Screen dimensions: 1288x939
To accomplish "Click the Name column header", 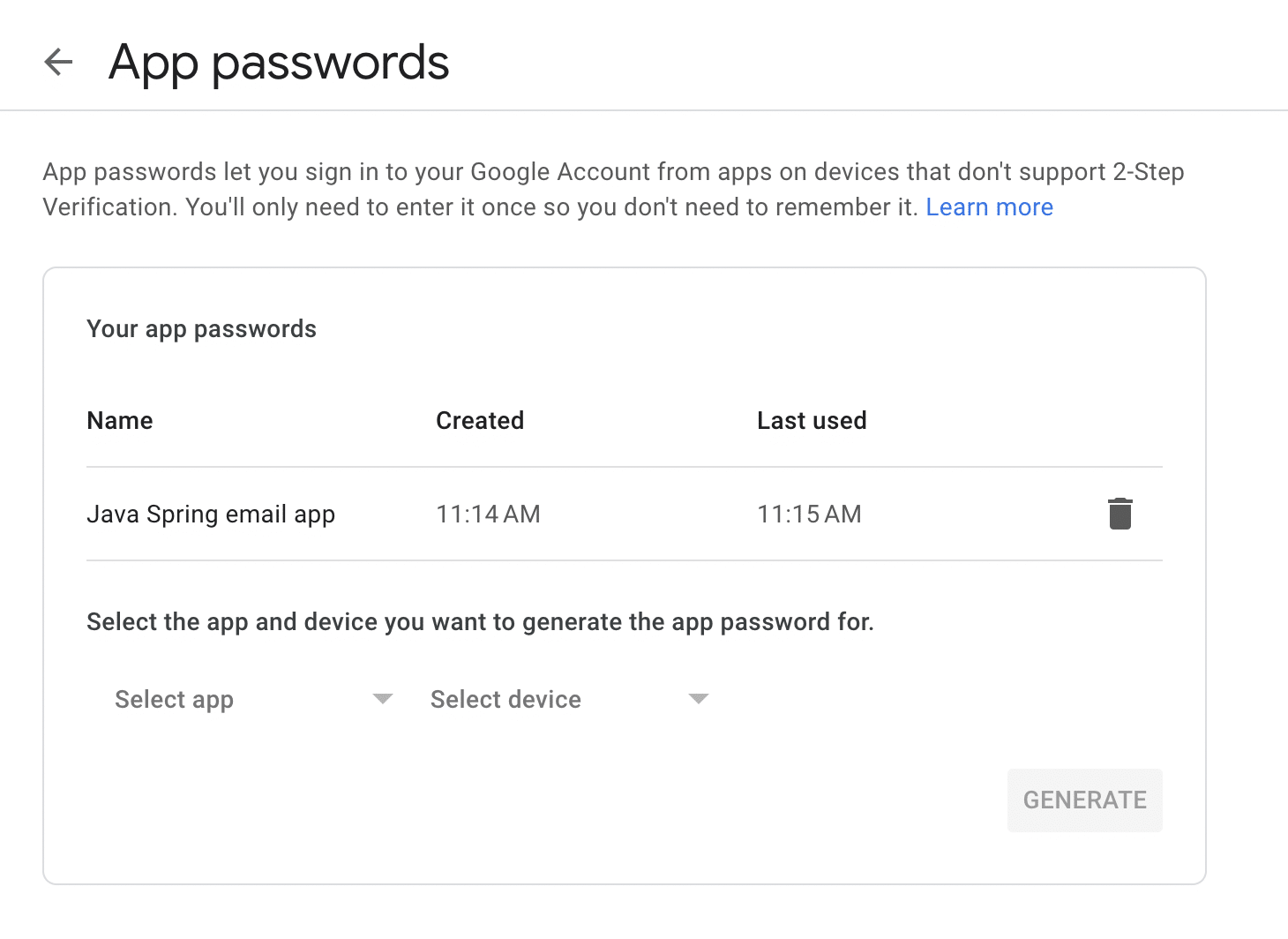I will pyautogui.click(x=120, y=420).
